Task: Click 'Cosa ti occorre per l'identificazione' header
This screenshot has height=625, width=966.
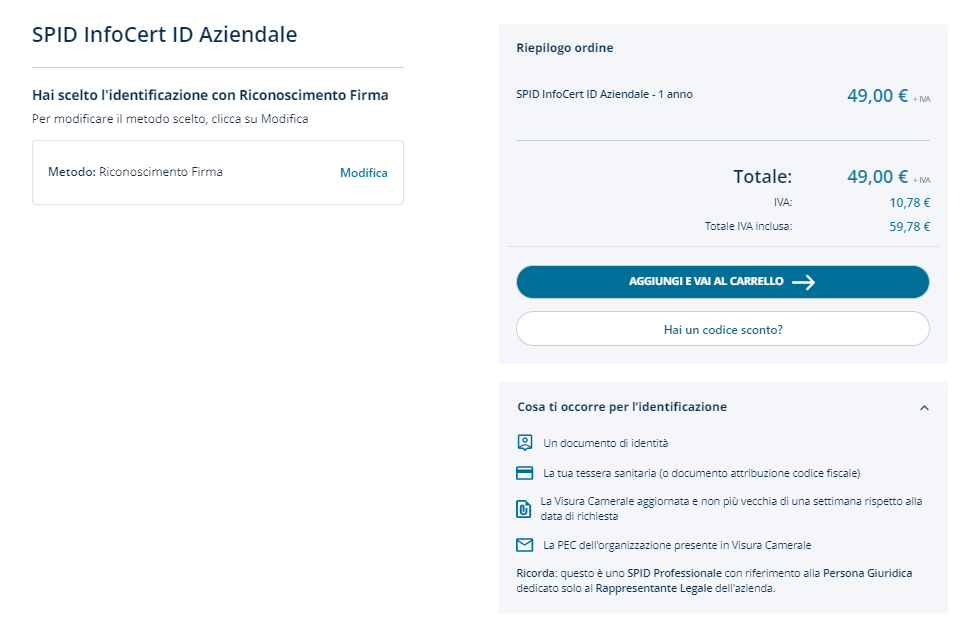Action: click(622, 407)
